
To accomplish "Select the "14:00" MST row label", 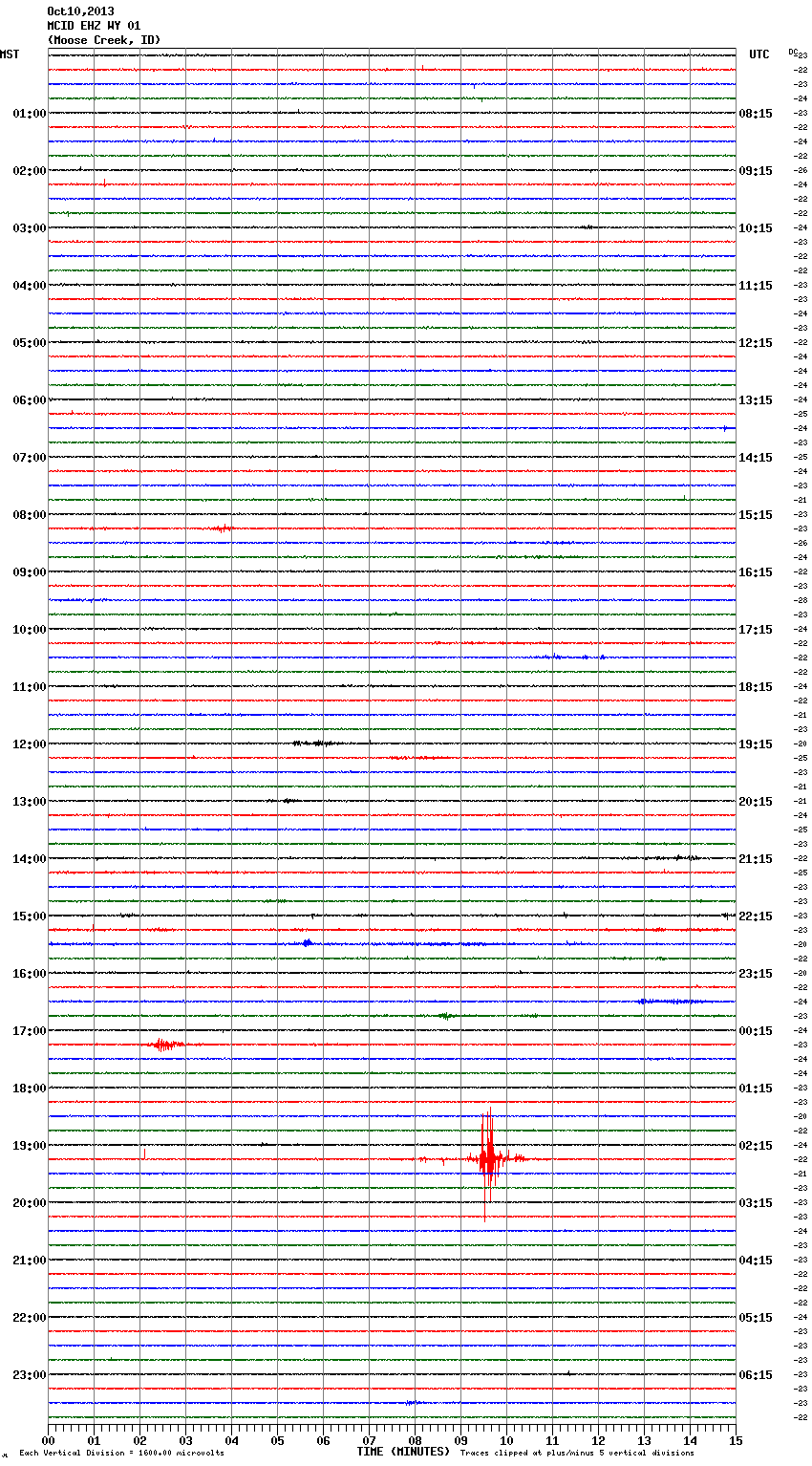I will click(30, 859).
